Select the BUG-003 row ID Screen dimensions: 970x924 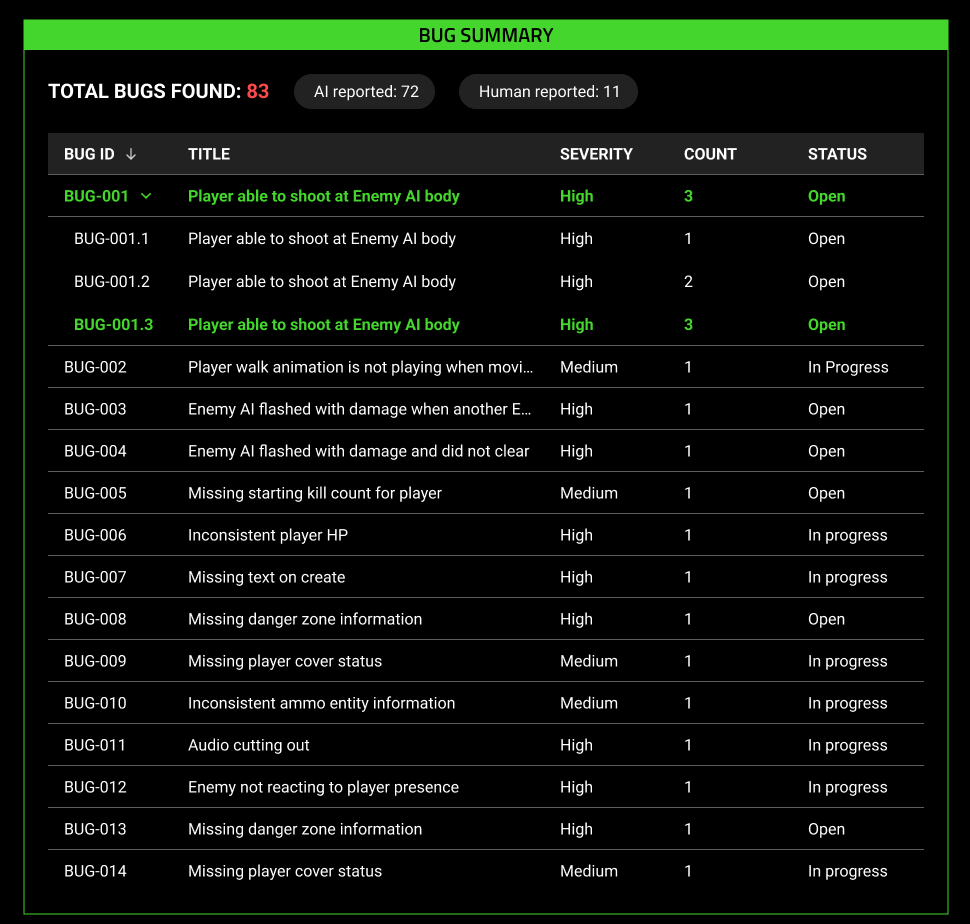click(95, 409)
